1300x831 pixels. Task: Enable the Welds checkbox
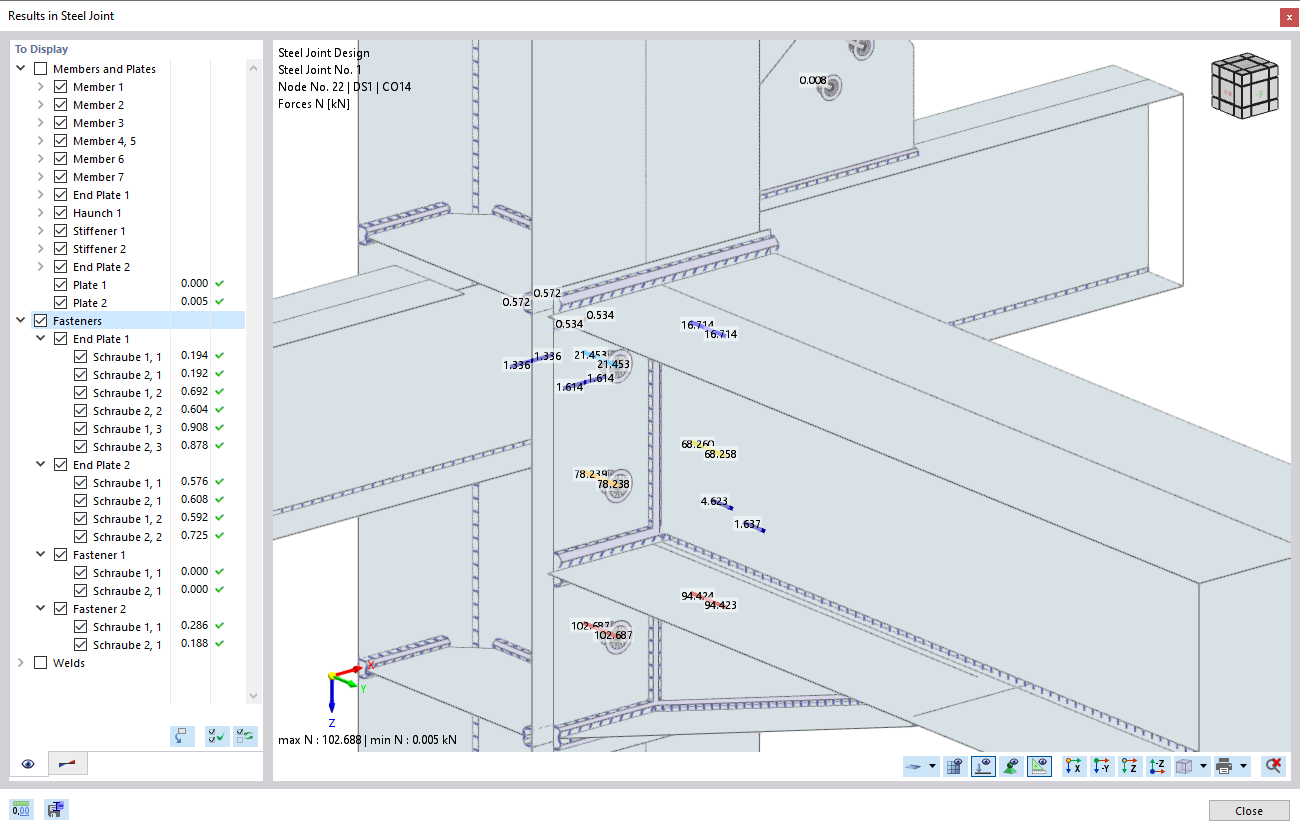(41, 662)
